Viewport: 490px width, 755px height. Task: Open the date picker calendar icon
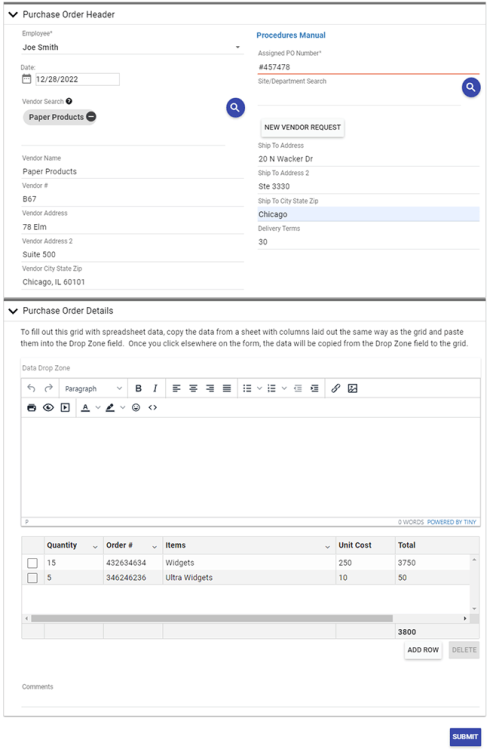(26, 79)
